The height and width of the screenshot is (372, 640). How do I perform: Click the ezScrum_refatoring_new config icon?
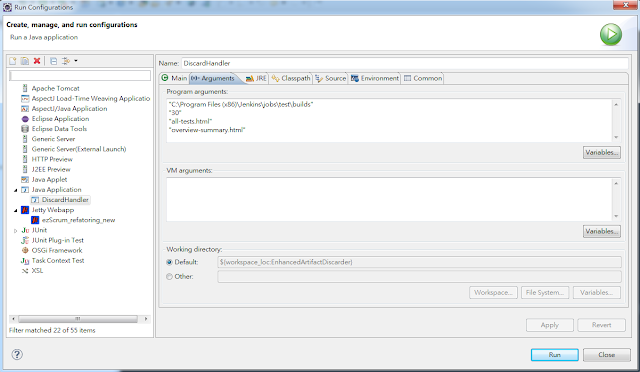point(35,220)
